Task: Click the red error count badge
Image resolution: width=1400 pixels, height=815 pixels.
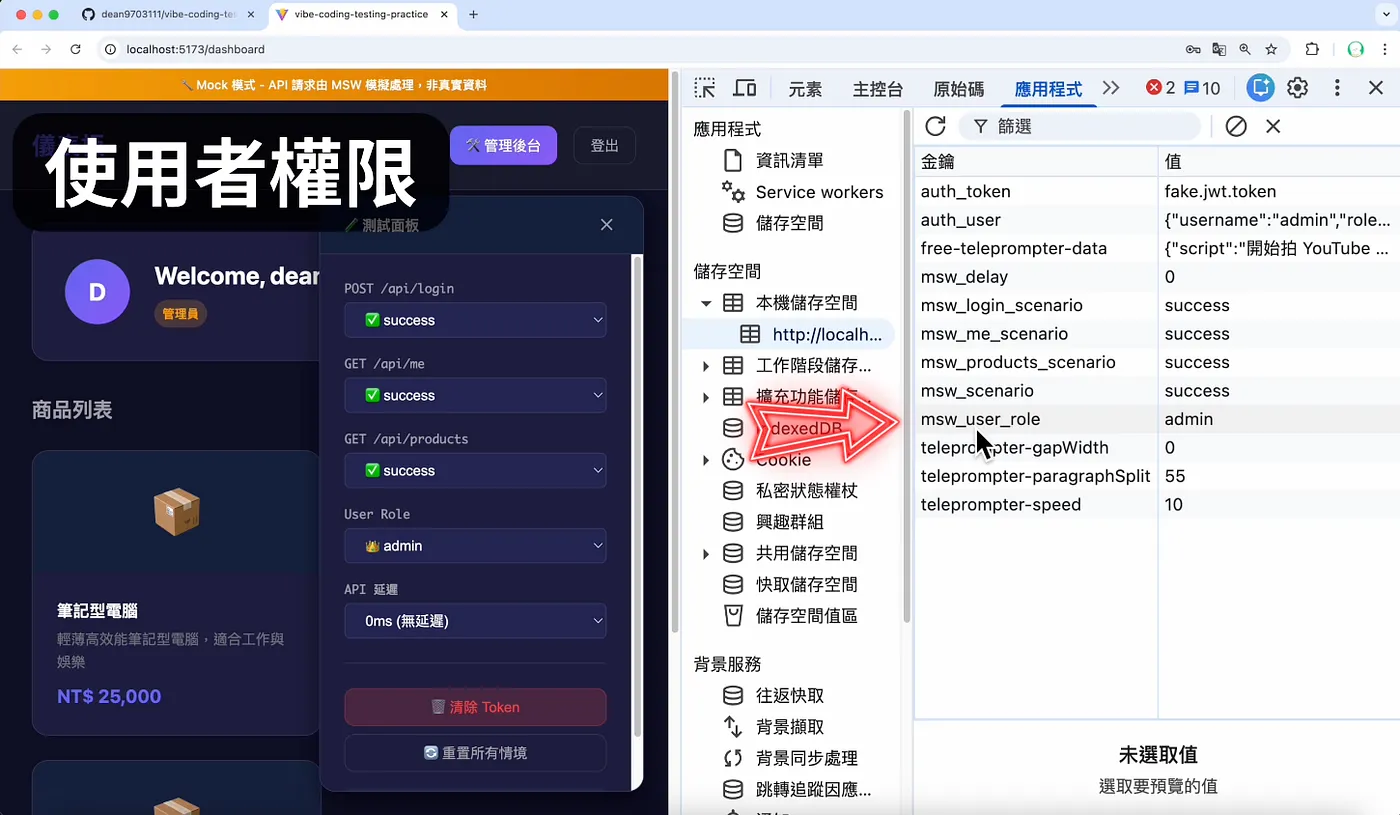Action: [1160, 88]
